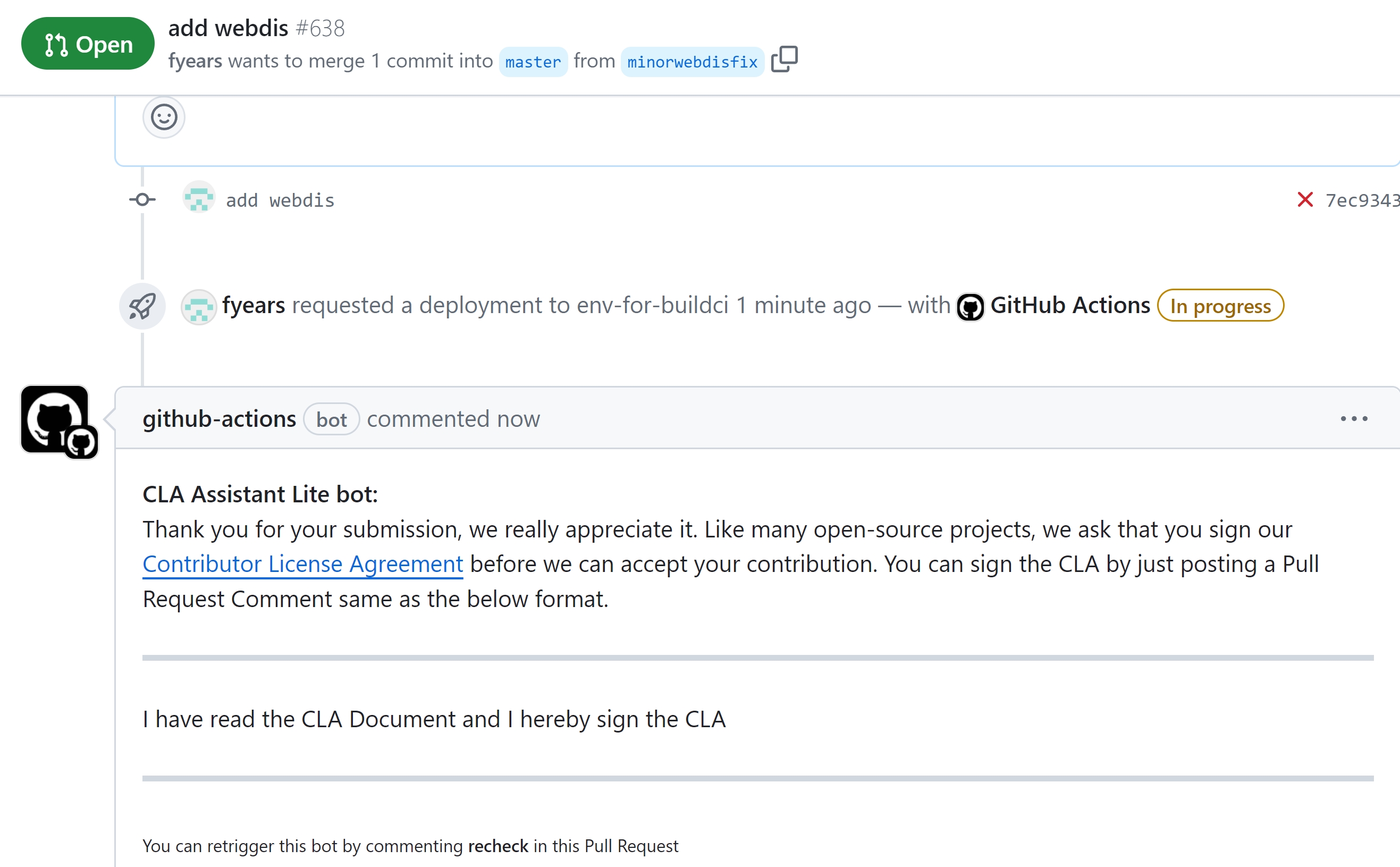Open the master branch link
This screenshot has width=1400, height=867.
coord(533,61)
